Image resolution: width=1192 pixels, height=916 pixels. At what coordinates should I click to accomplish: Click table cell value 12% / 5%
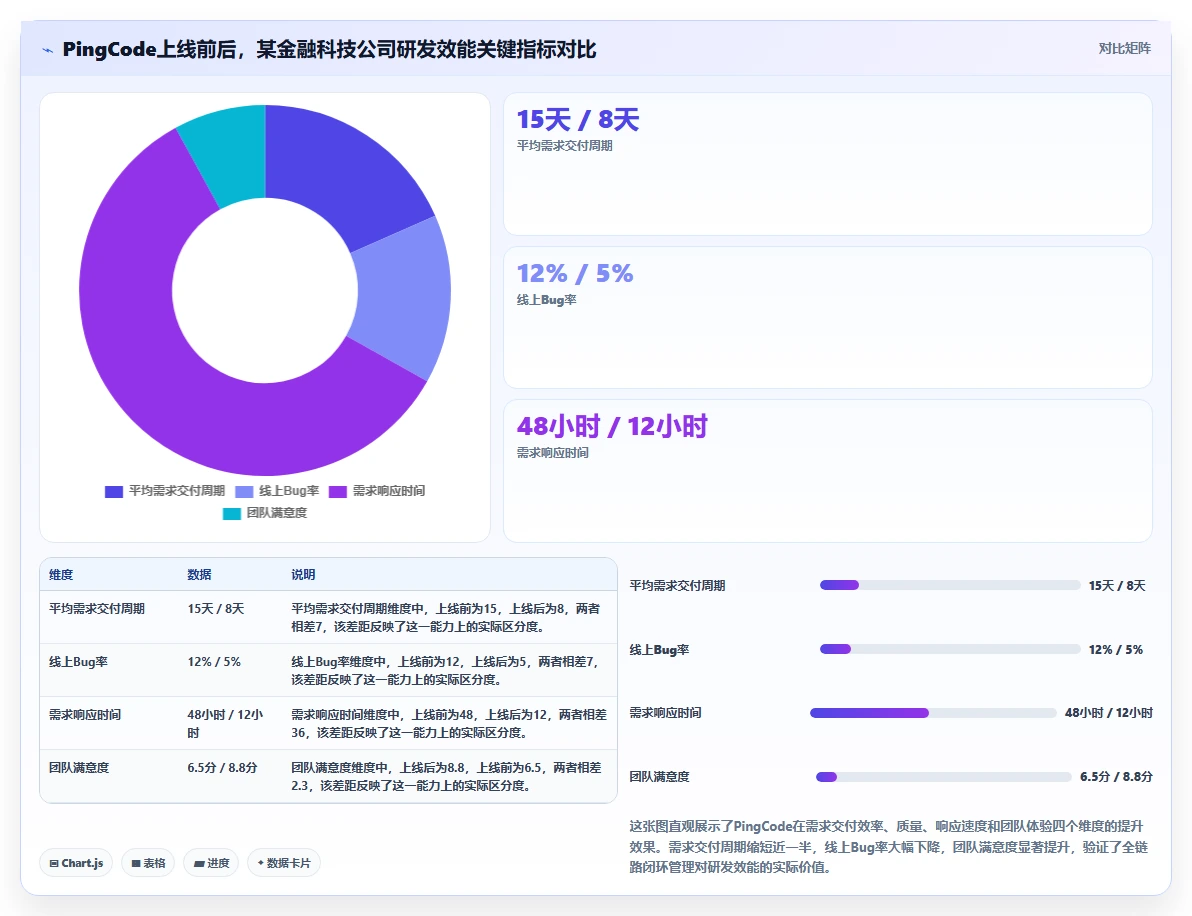(214, 662)
